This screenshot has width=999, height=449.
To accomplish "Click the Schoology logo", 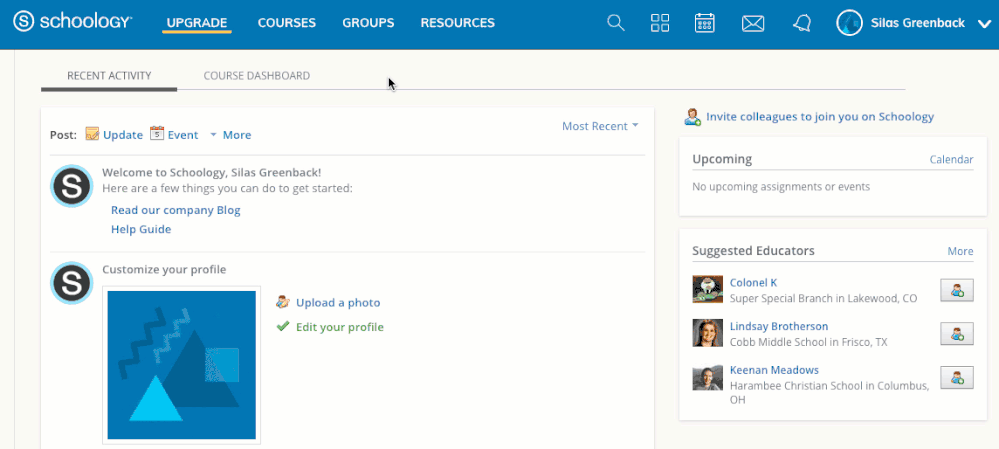I will point(73,22).
